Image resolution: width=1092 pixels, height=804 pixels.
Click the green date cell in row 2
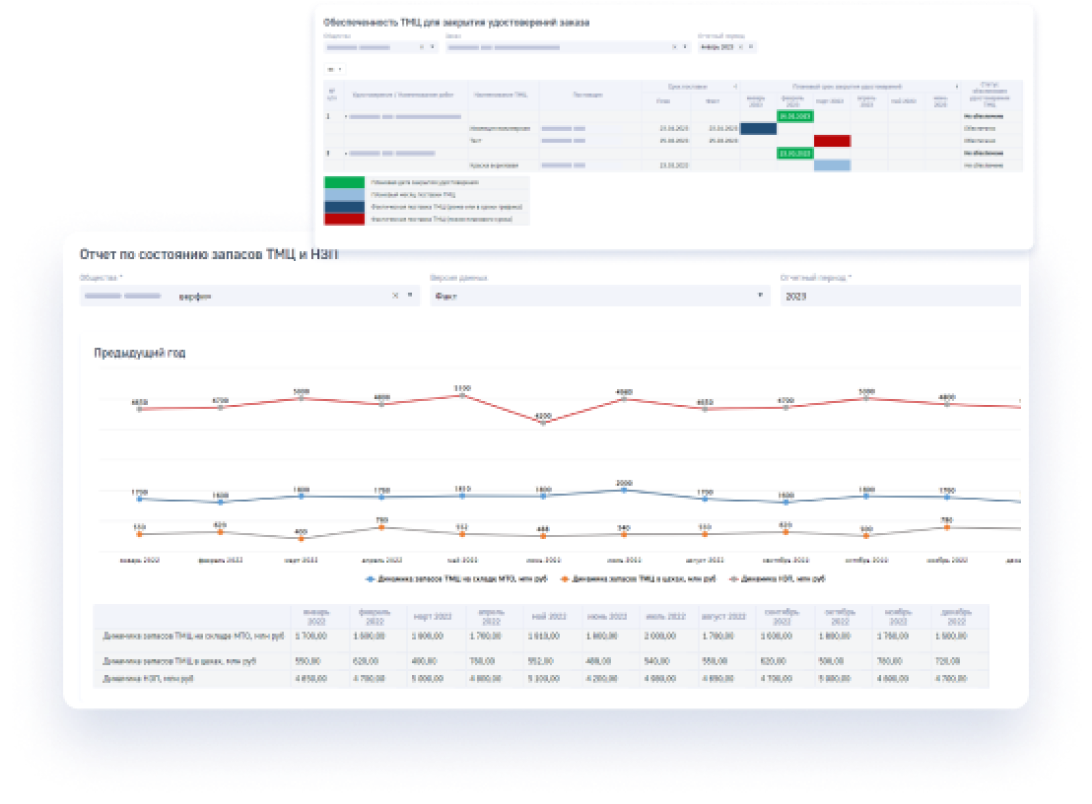click(795, 153)
